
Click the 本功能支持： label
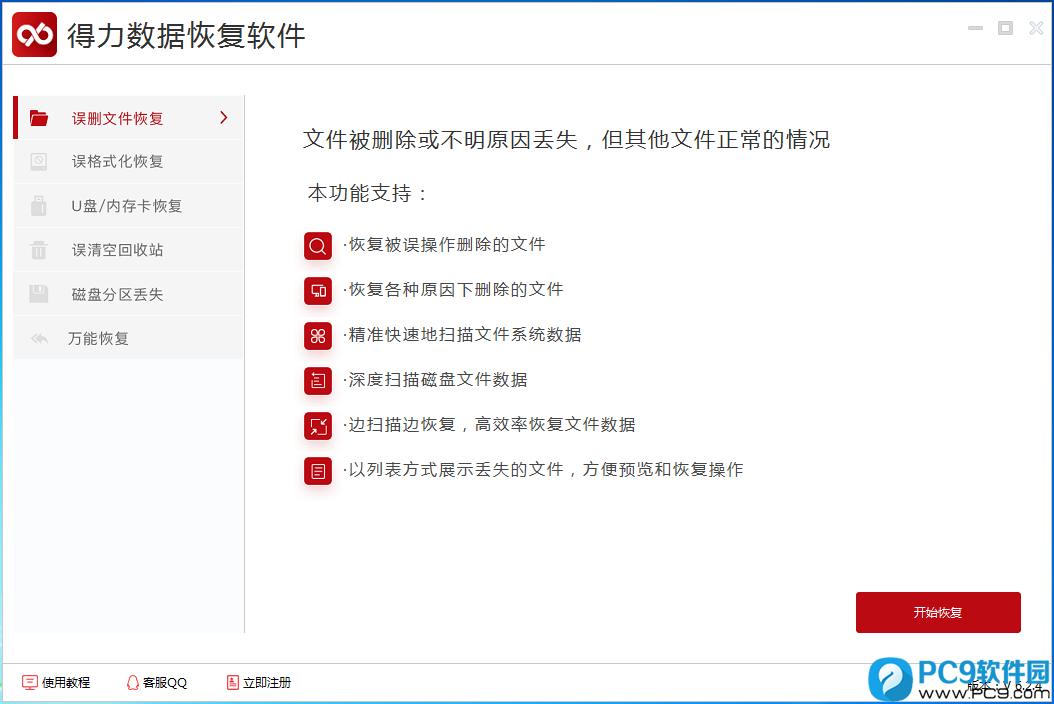368,194
